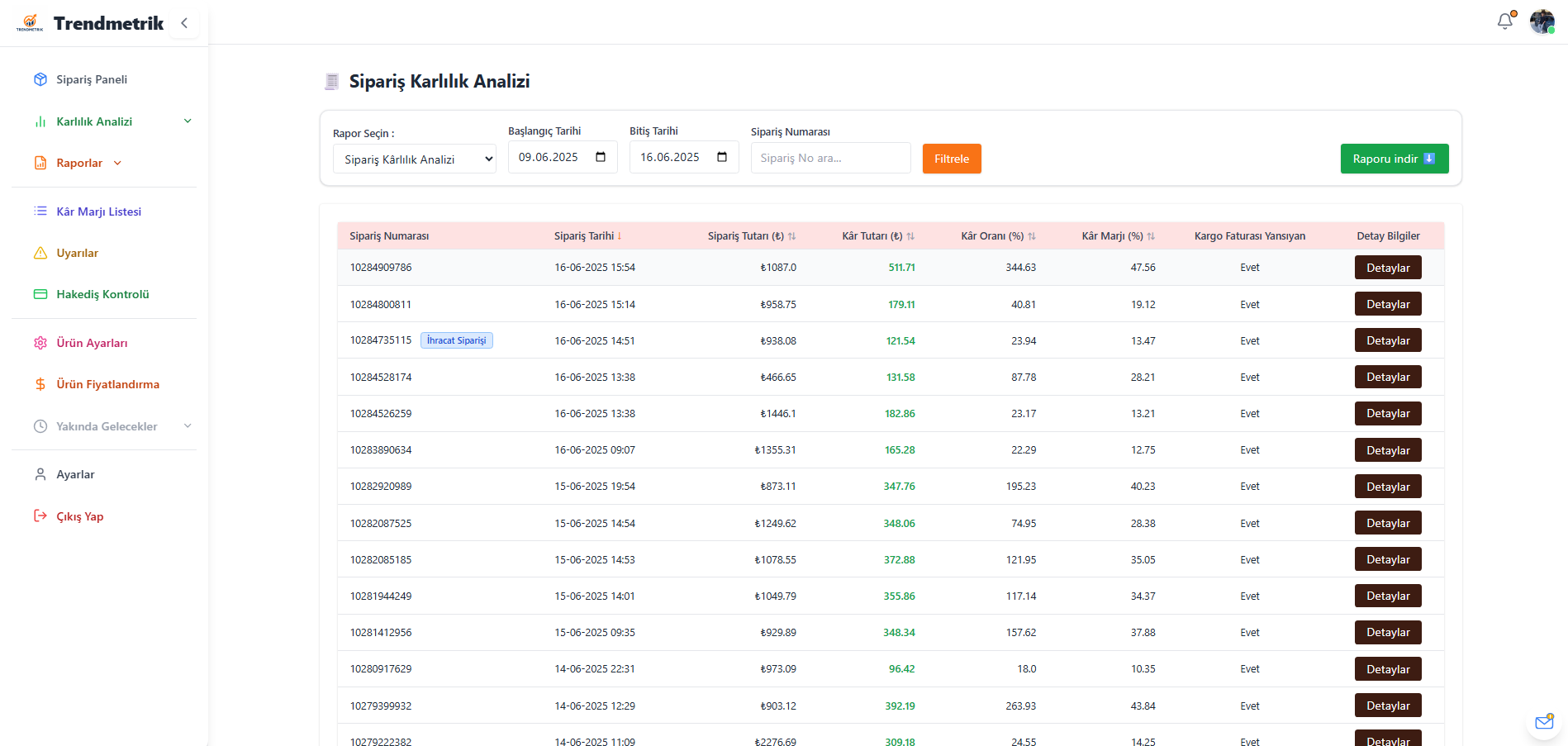Click the Sipariş Numarası column header

pyautogui.click(x=389, y=236)
